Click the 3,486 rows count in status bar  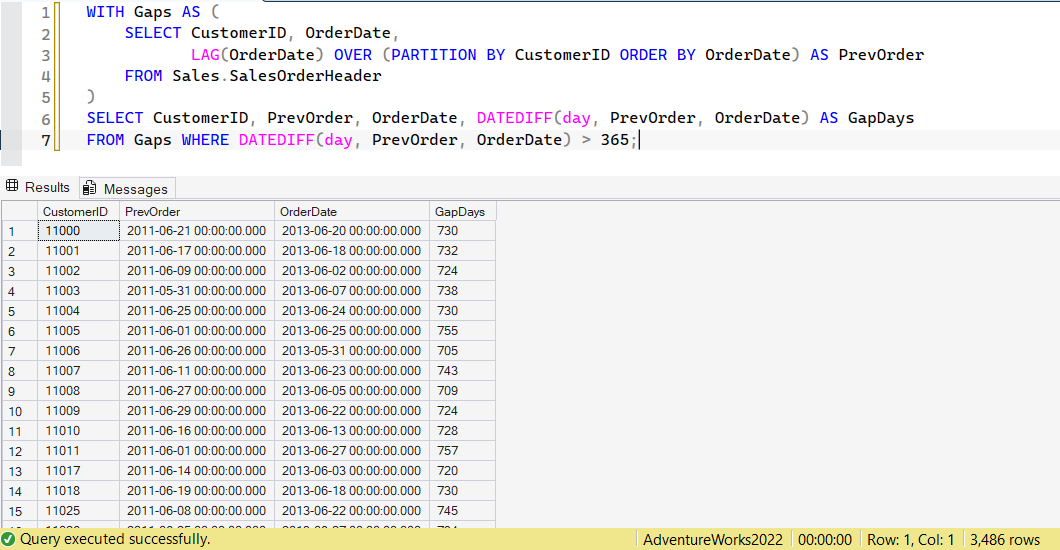[1005, 540]
